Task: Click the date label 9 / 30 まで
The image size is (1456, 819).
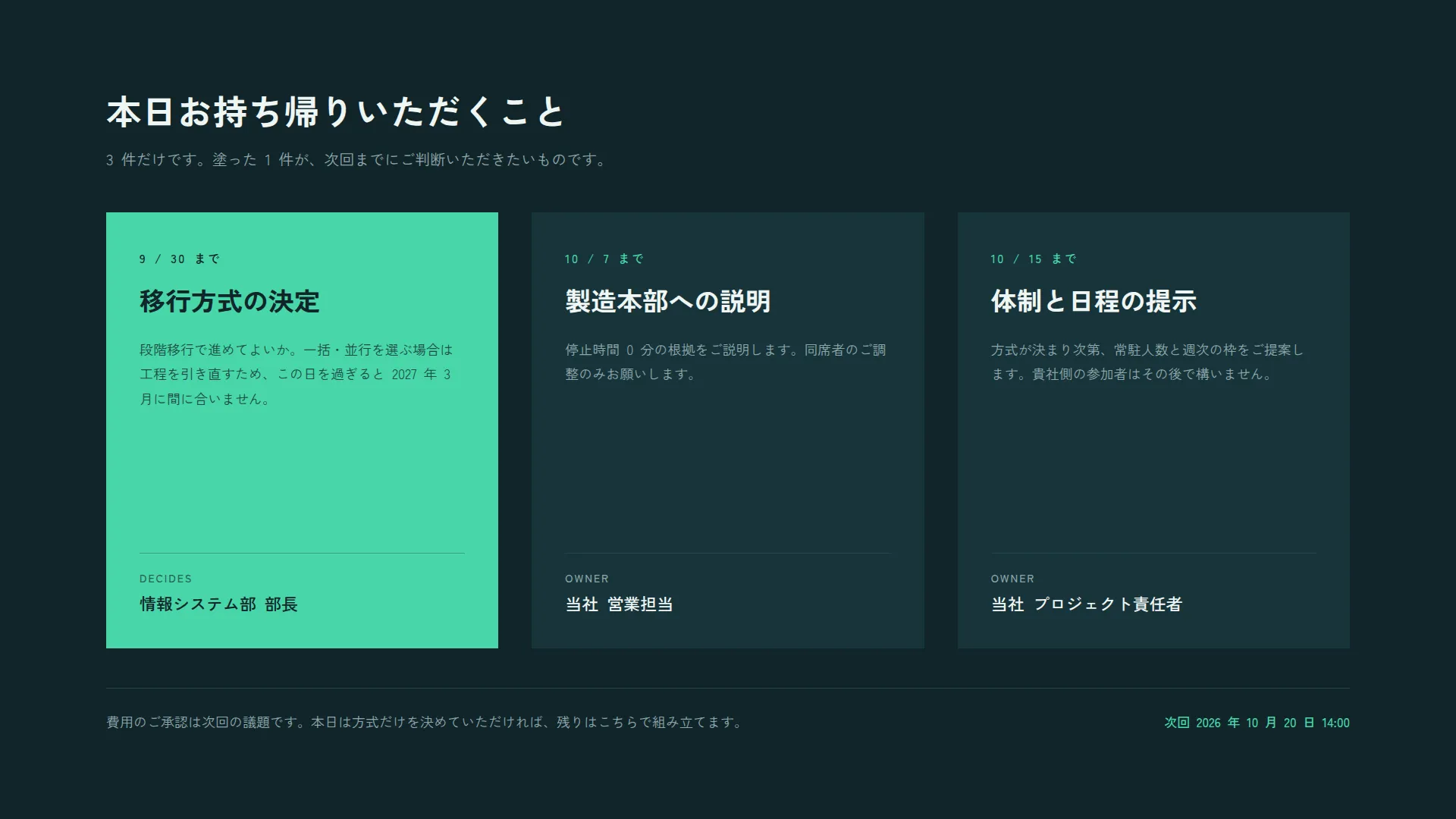Action: (179, 259)
